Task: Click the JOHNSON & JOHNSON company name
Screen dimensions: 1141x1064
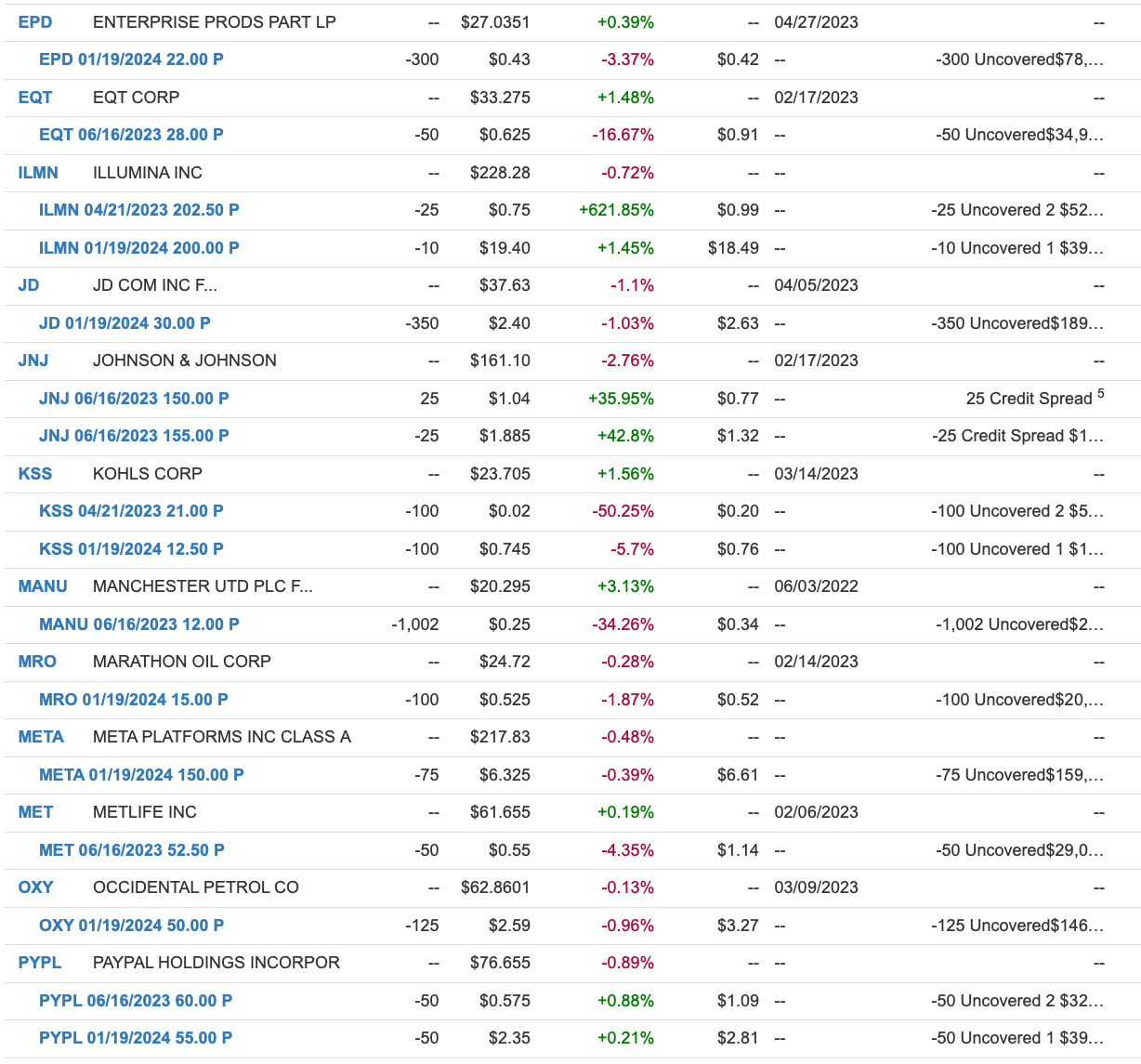Action: point(185,361)
